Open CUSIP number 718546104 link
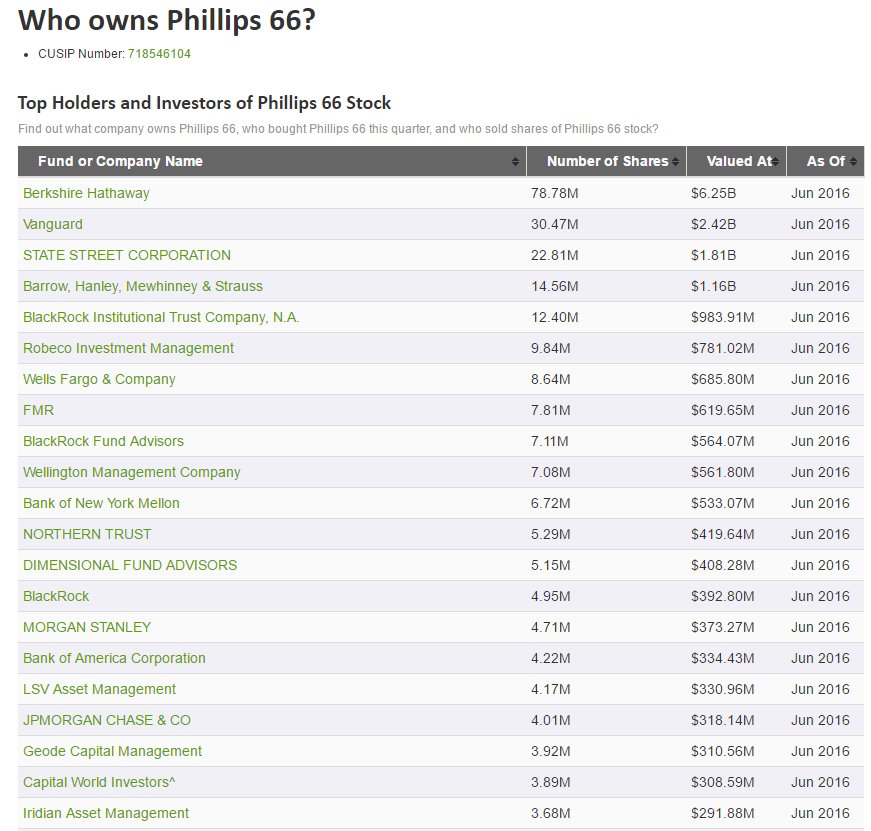The width and height of the screenshot is (871, 831). coord(159,54)
